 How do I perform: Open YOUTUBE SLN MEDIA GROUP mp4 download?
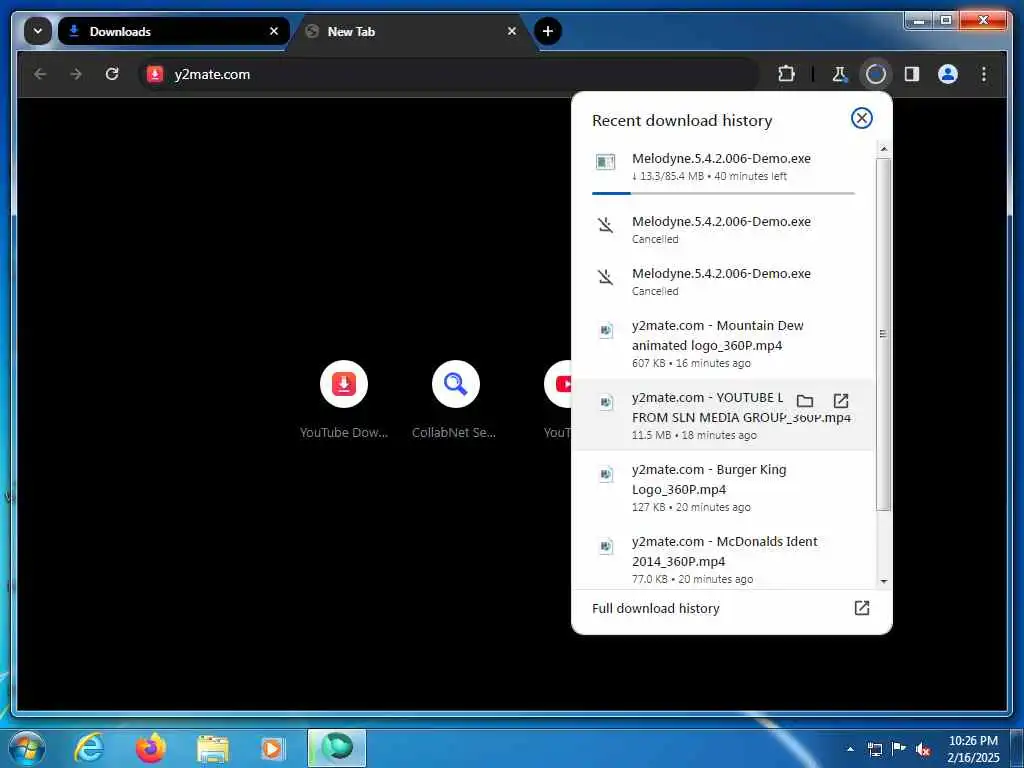[x=724, y=415]
